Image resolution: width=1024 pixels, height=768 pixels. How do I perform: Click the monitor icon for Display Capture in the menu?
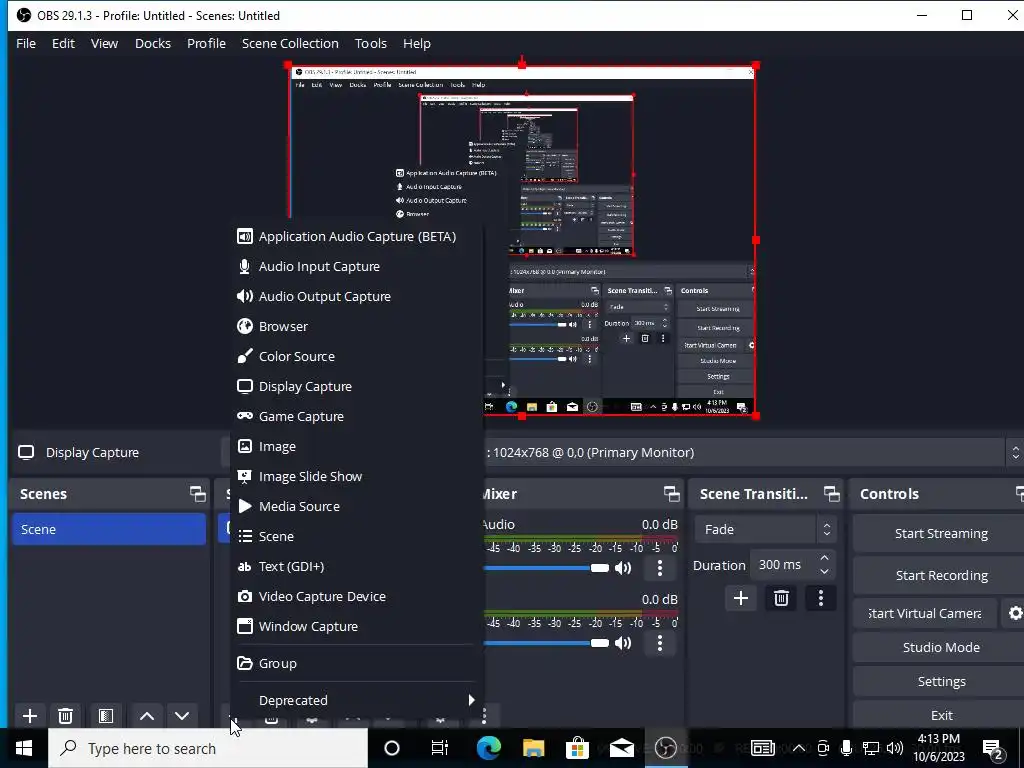click(x=245, y=386)
